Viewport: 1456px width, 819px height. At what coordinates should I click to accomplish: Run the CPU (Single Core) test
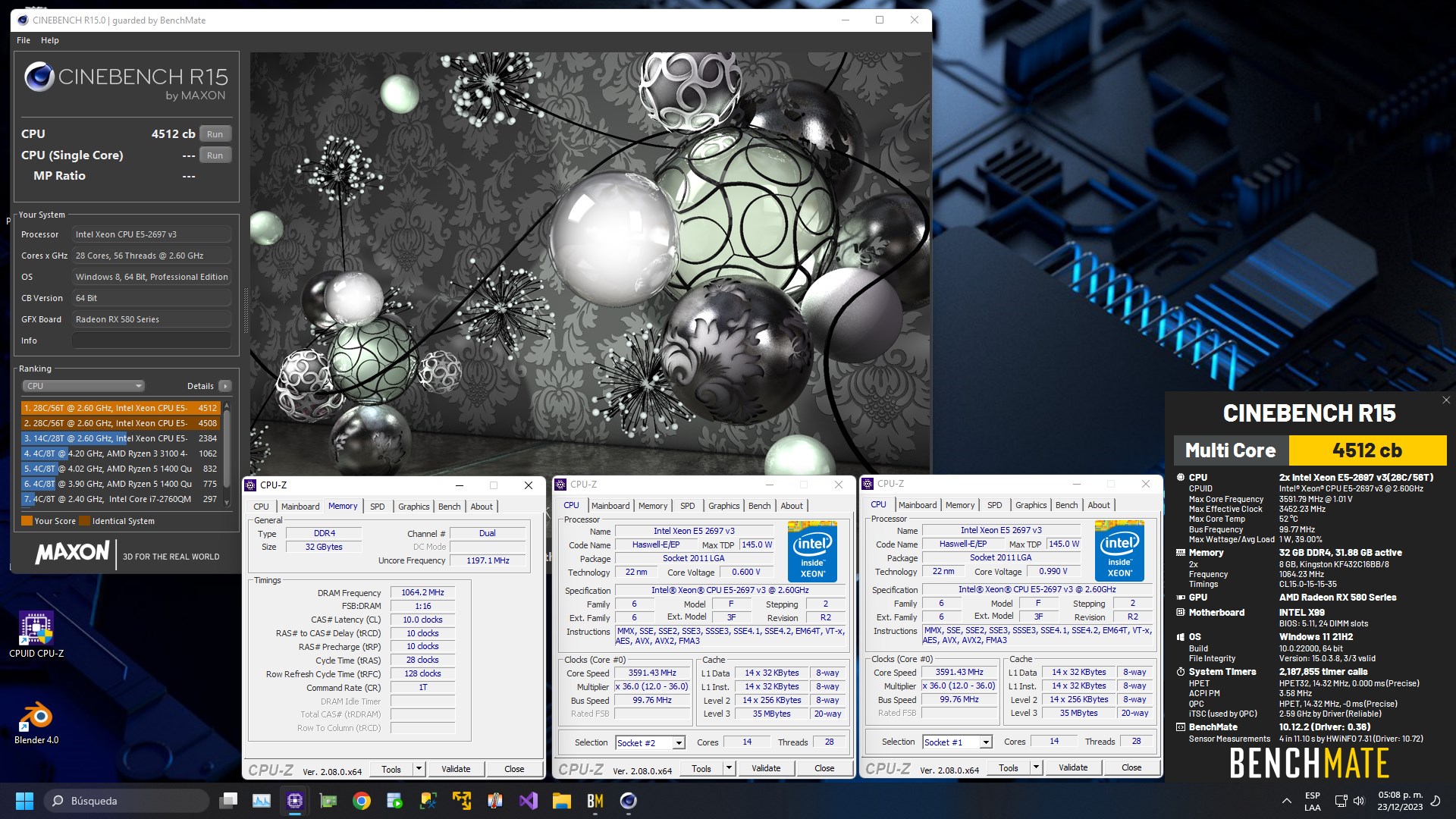[x=215, y=155]
